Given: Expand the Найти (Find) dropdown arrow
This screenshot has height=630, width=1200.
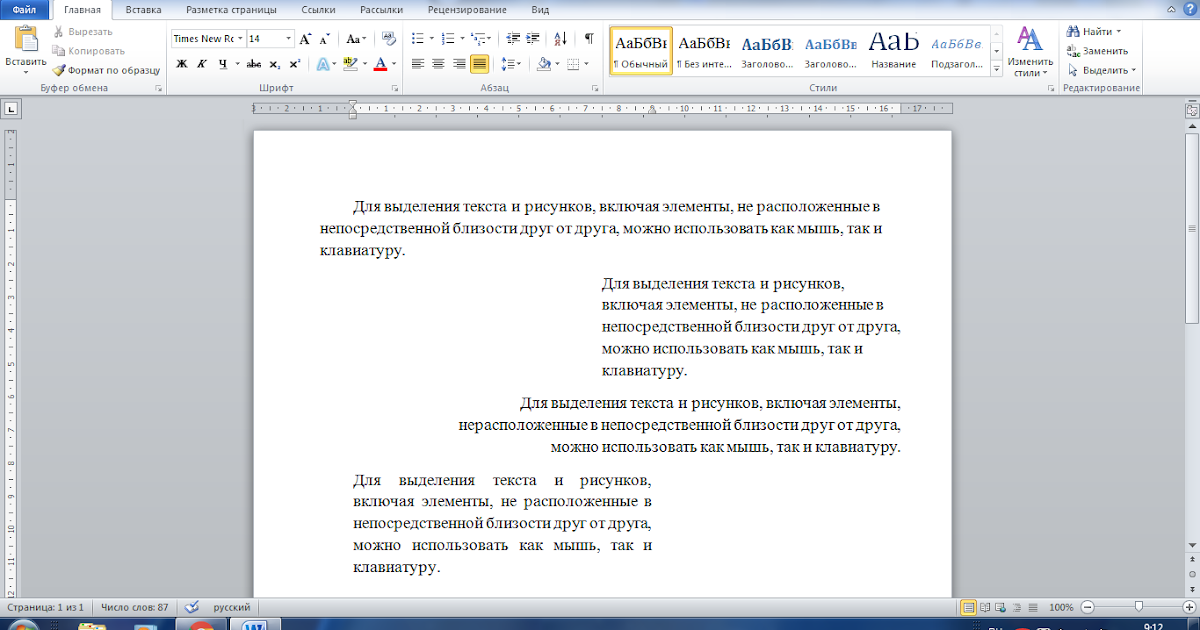Looking at the screenshot, I should click(1120, 32).
